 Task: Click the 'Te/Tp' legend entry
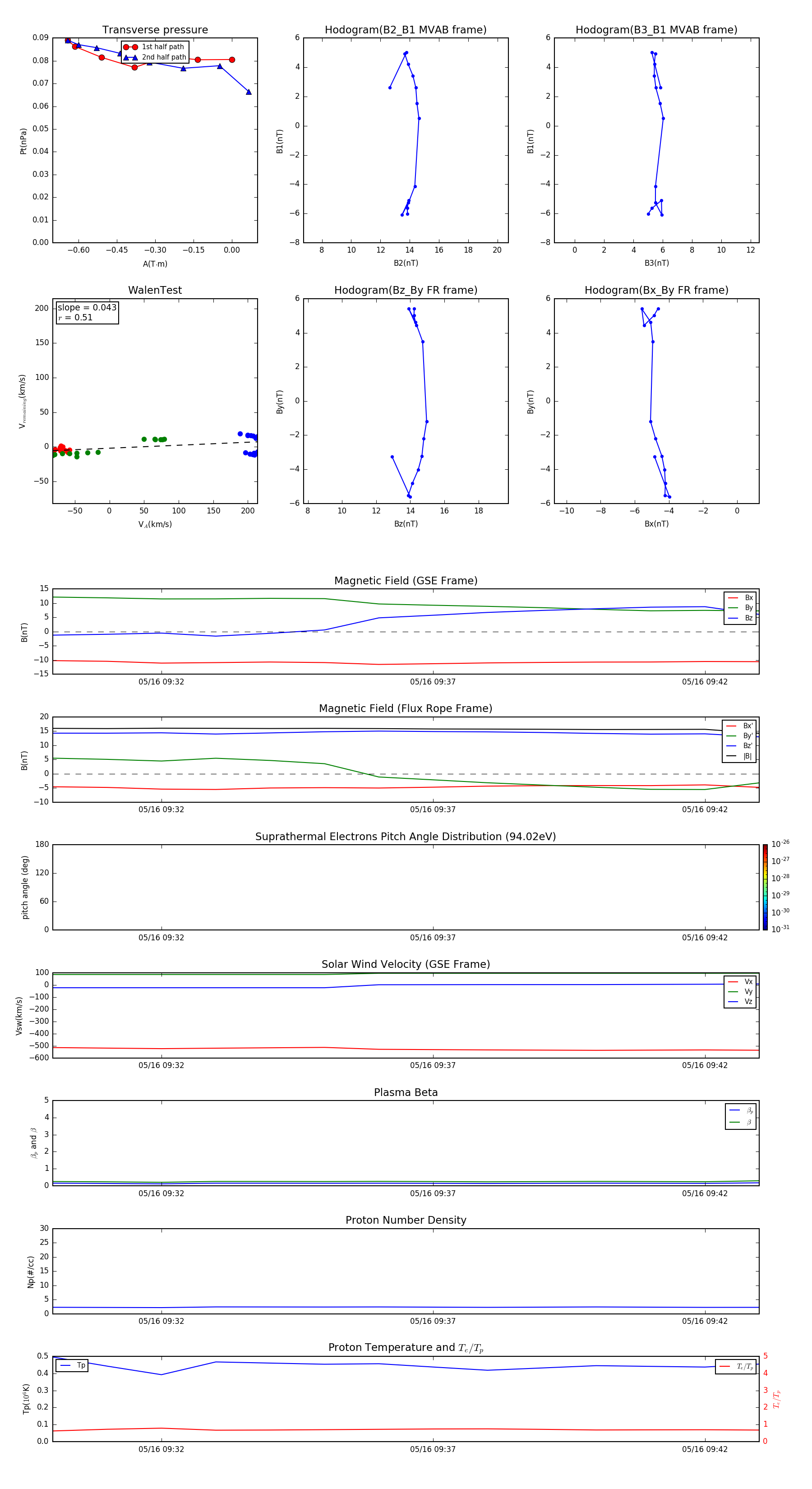tap(736, 1366)
